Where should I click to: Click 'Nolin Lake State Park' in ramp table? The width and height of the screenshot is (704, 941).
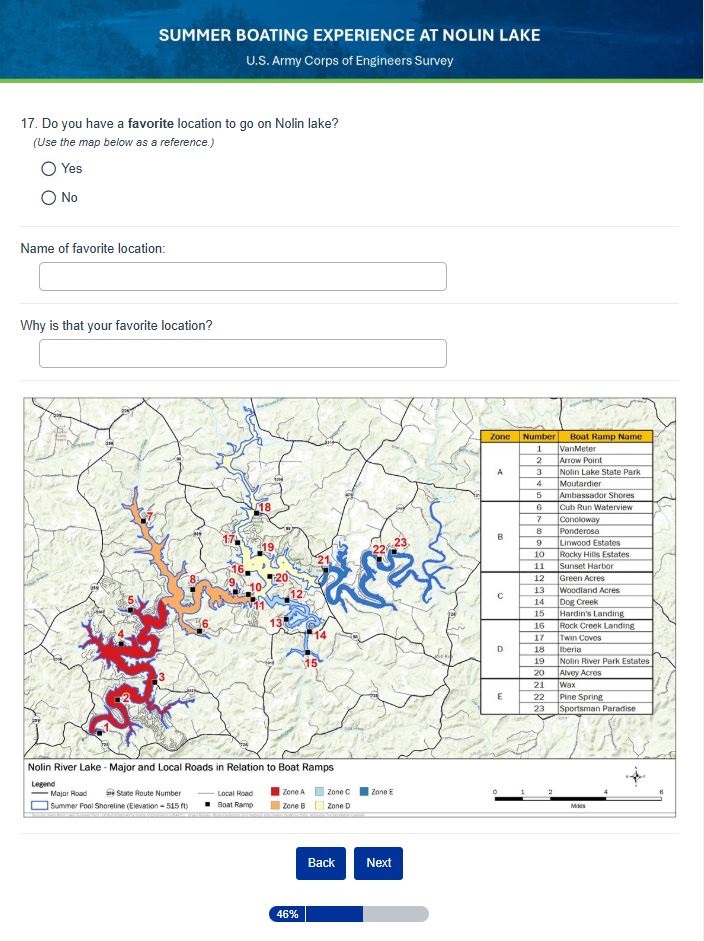pos(599,472)
